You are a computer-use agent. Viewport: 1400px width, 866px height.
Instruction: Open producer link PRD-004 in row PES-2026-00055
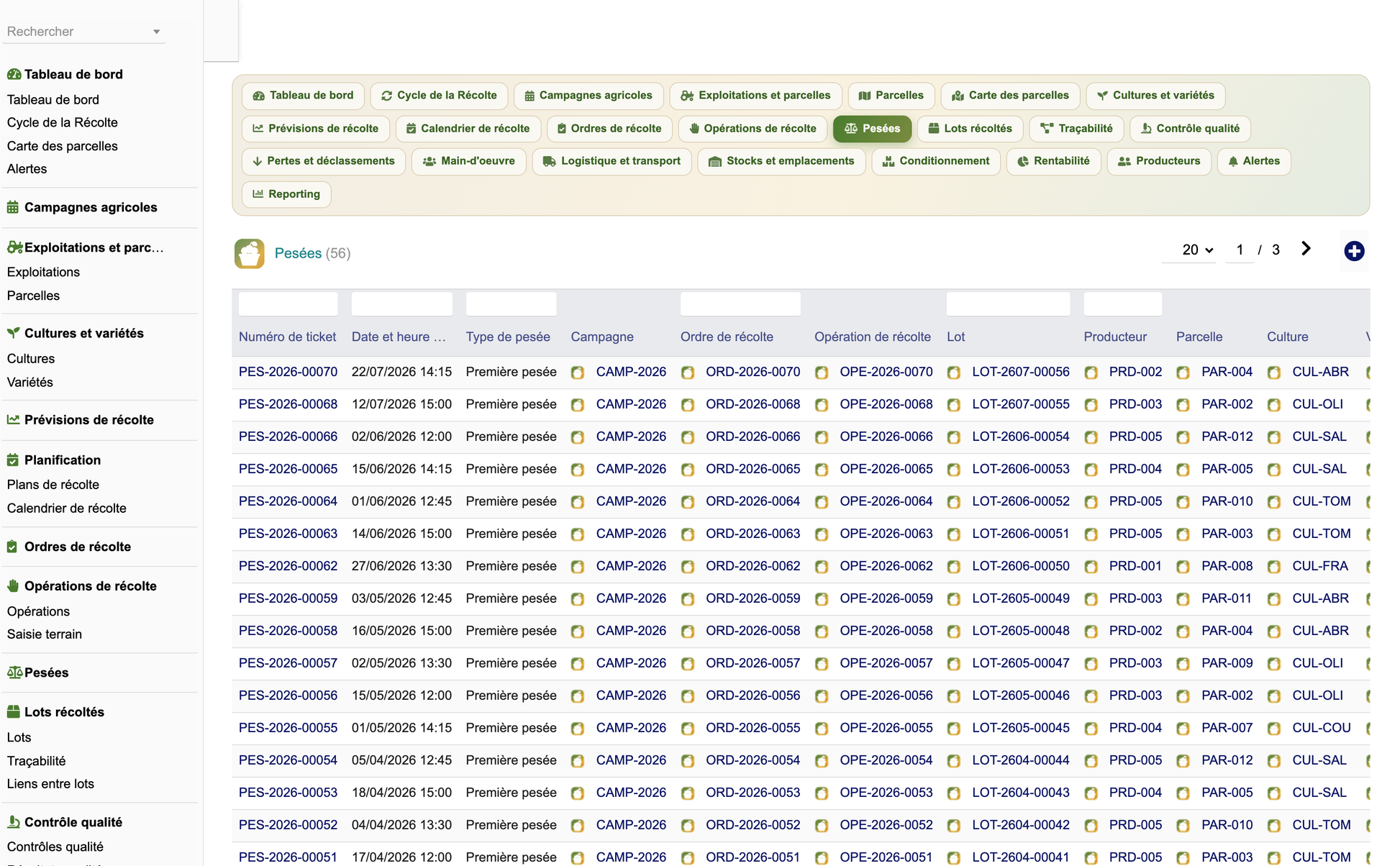(1135, 728)
